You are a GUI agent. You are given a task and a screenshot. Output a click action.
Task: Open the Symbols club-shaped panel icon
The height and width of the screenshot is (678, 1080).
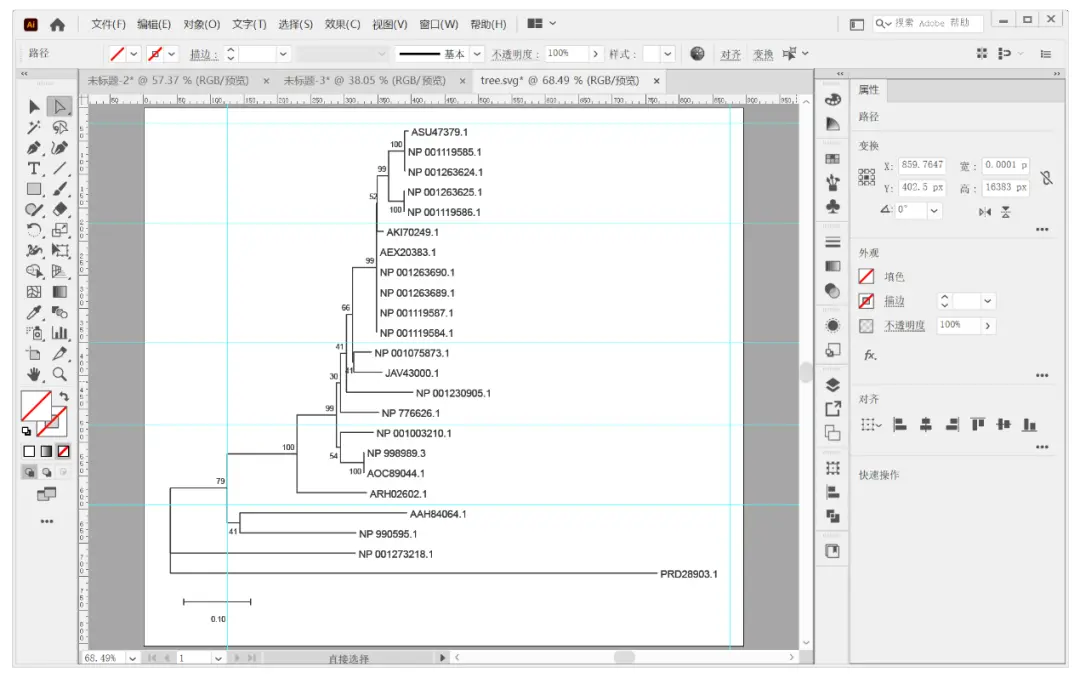point(833,207)
